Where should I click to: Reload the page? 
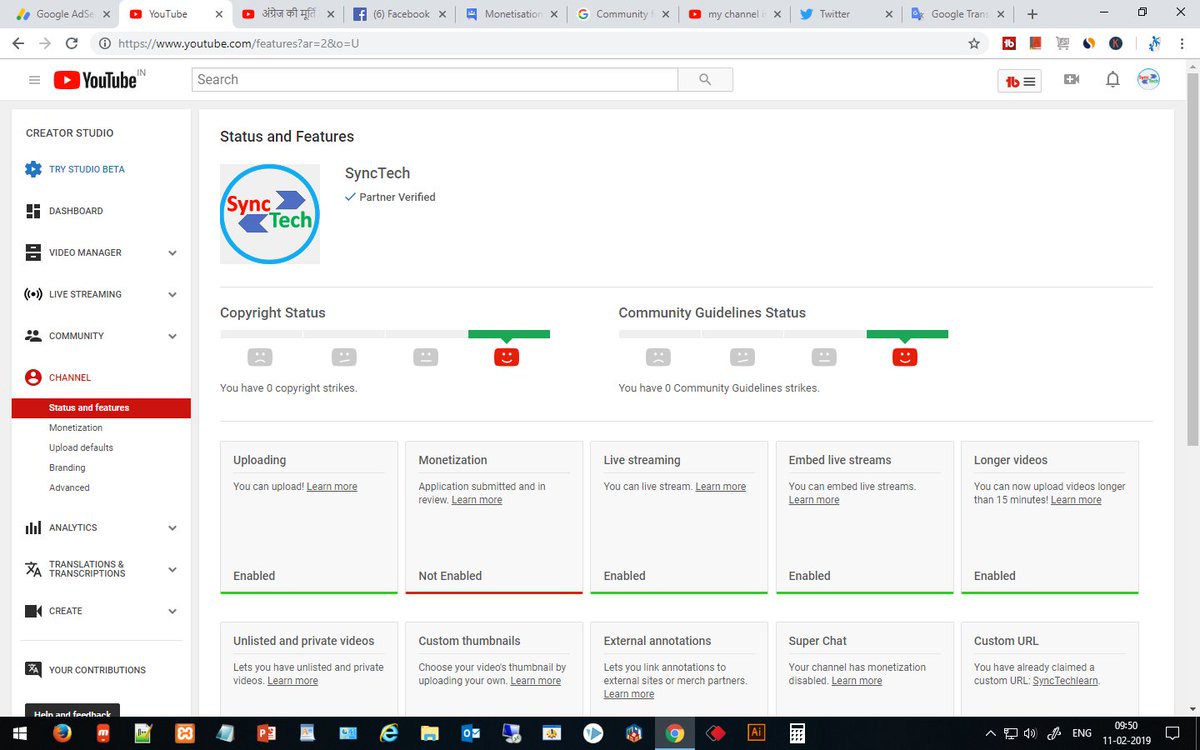(71, 44)
